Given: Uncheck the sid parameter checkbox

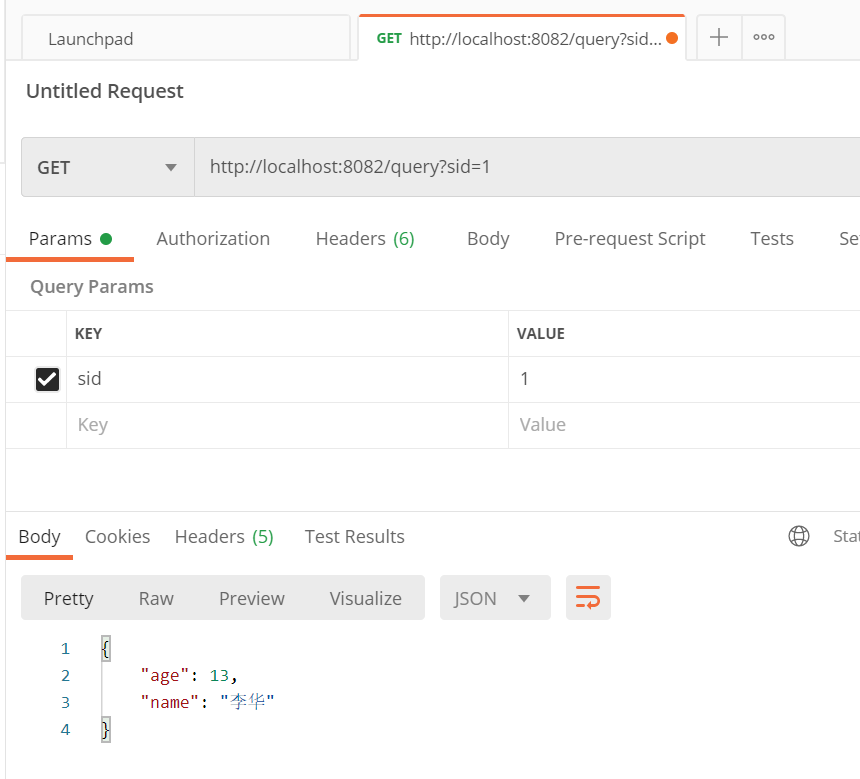Looking at the screenshot, I should (47, 379).
